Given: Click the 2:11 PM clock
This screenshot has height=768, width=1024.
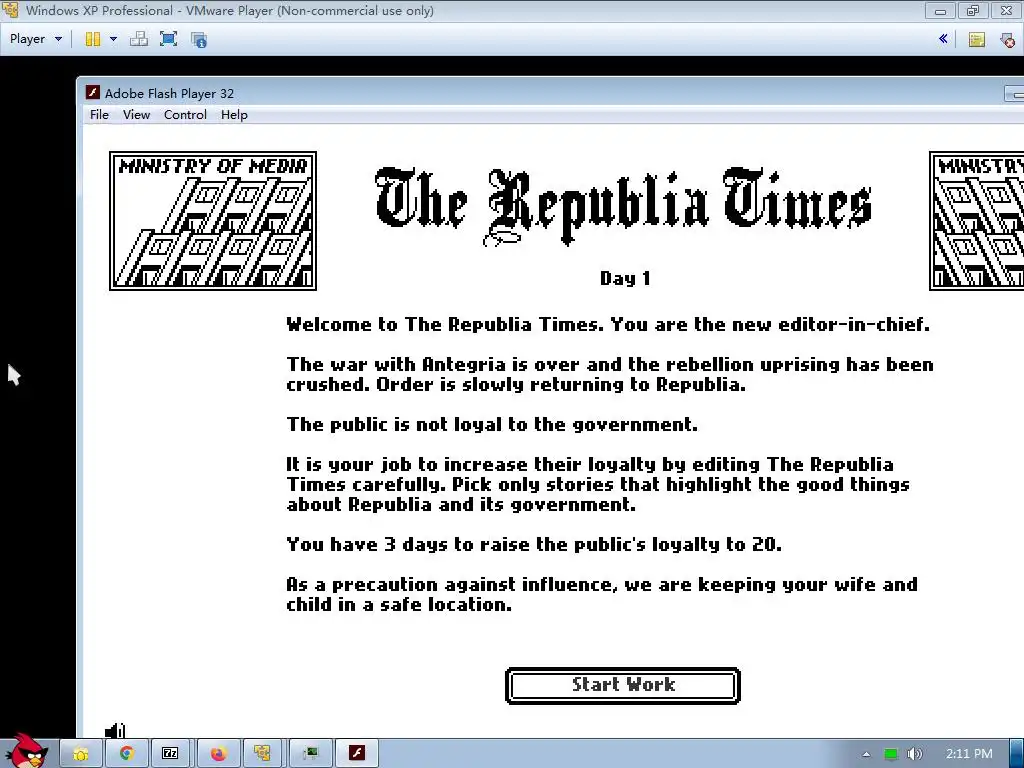Looking at the screenshot, I should tap(969, 754).
